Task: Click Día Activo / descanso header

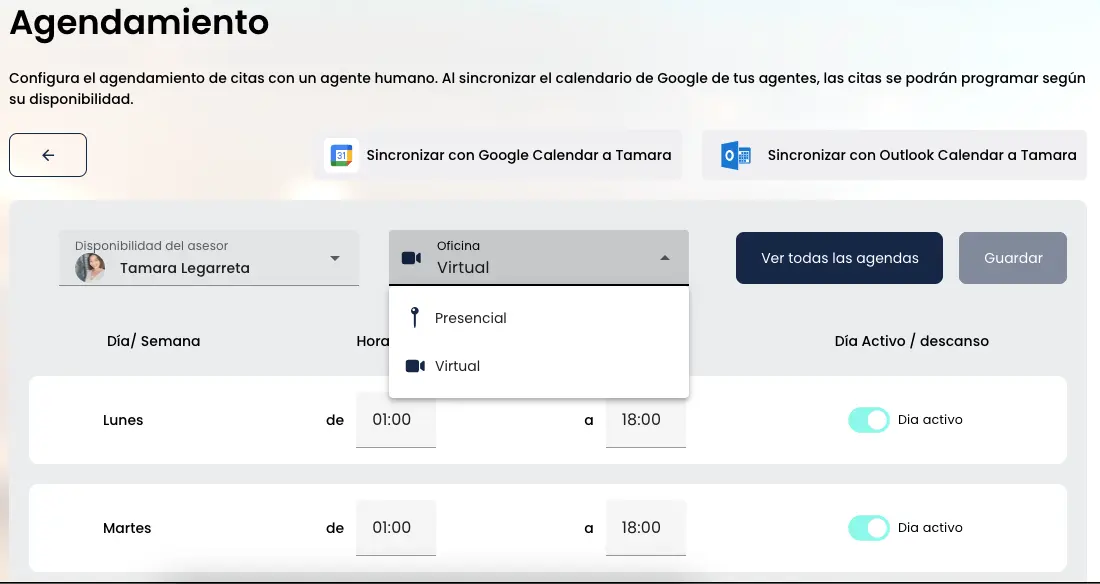Action: click(911, 341)
